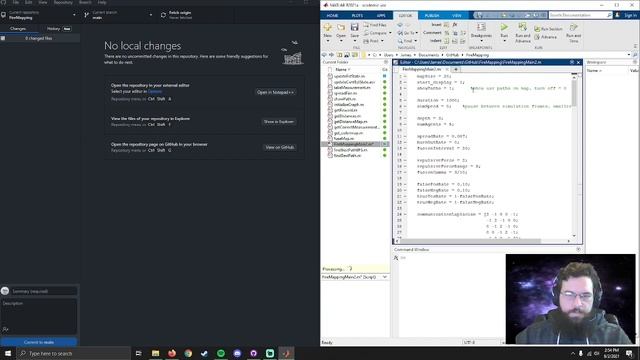
Task: Switch to the PUBLISH ribbon tab
Action: coord(432,16)
